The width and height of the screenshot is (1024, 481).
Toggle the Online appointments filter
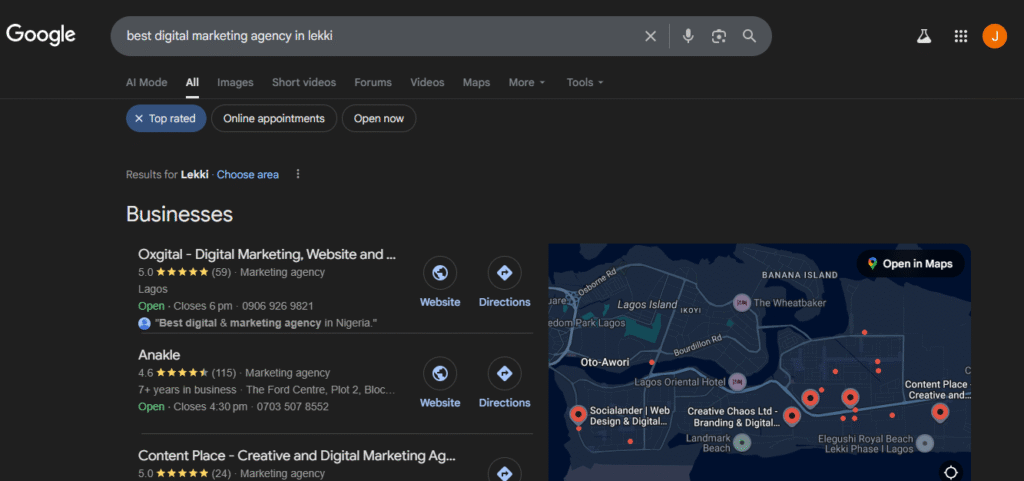[x=273, y=119]
